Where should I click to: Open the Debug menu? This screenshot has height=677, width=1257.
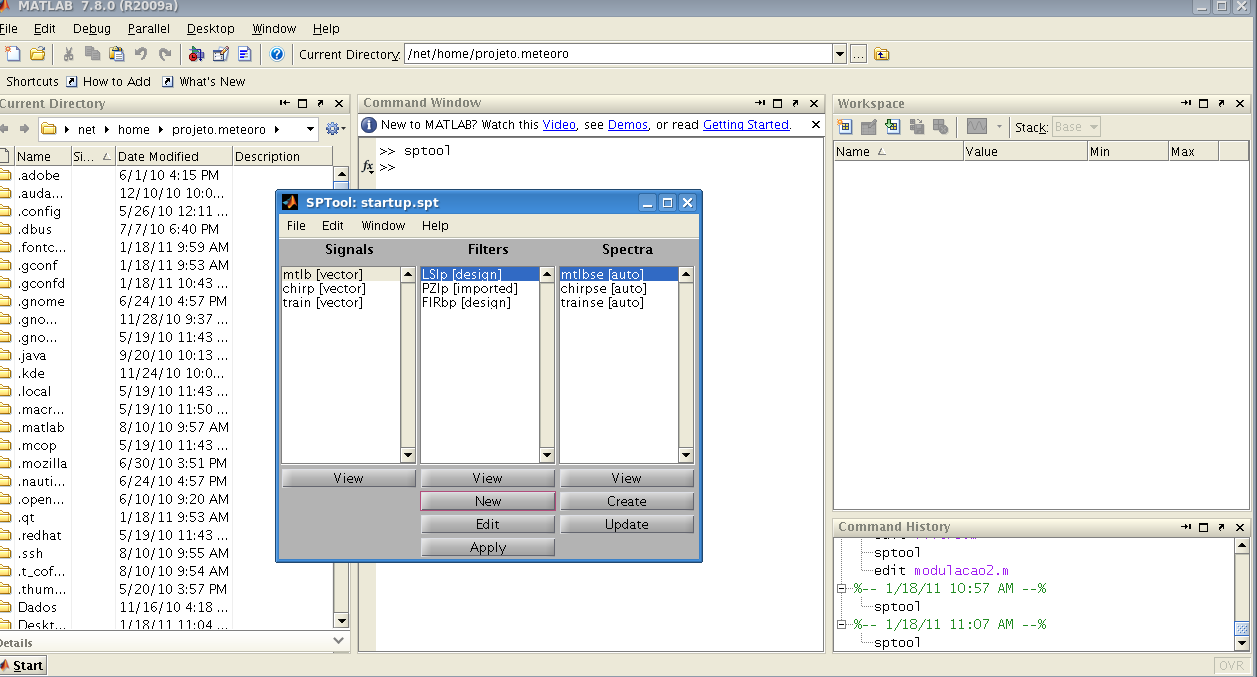(91, 28)
